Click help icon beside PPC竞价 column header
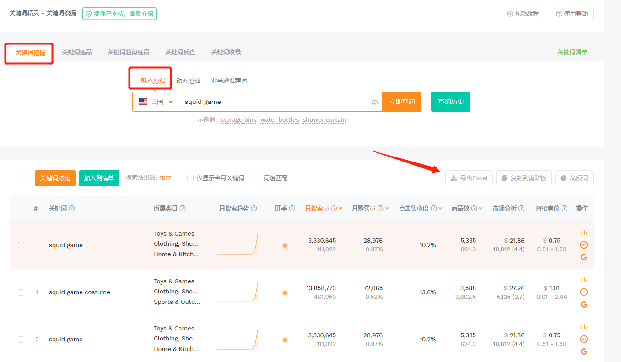Viewport: 621px width, 362px height. click(564, 208)
